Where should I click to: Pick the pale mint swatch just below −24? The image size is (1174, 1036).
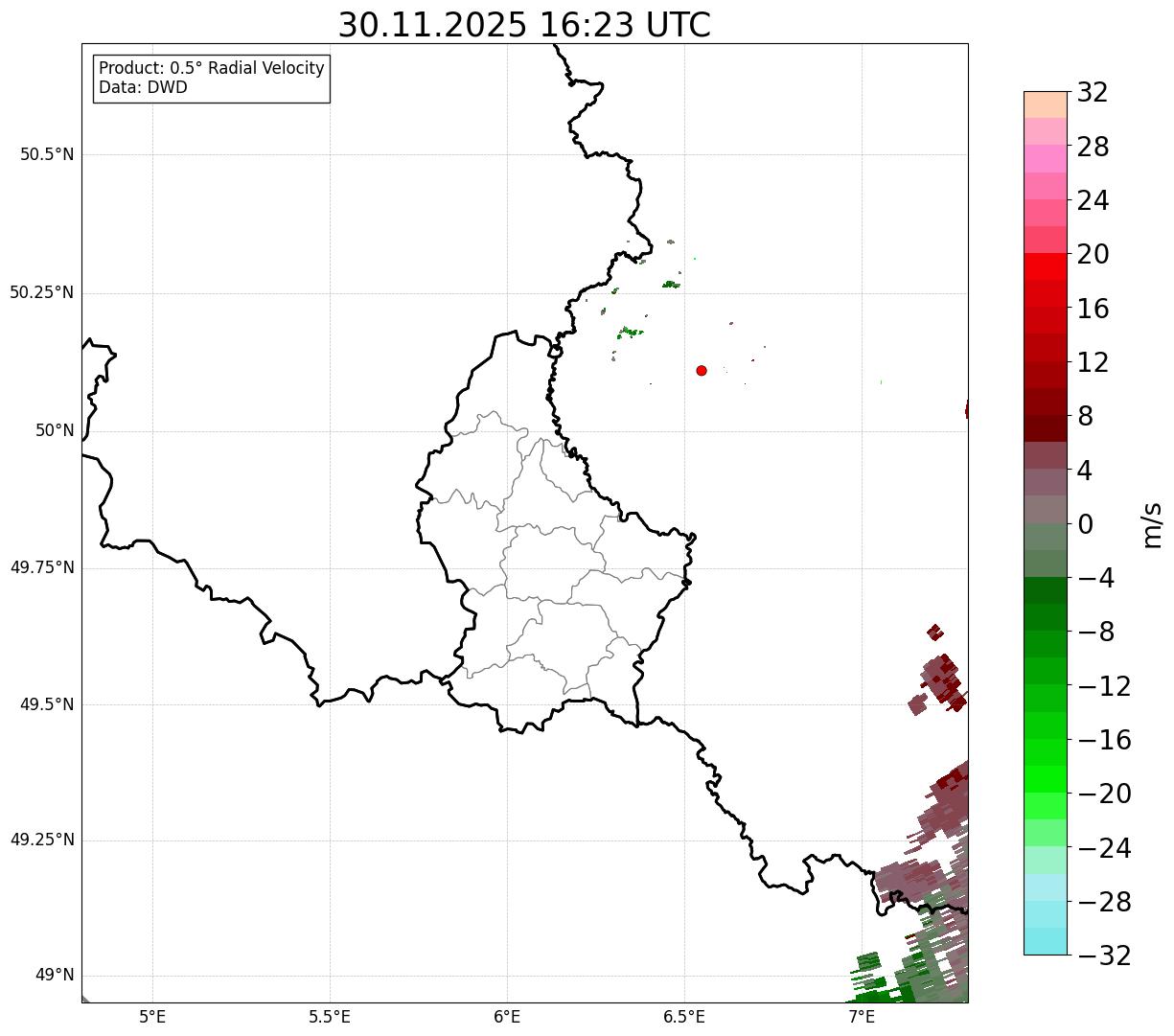1046,860
